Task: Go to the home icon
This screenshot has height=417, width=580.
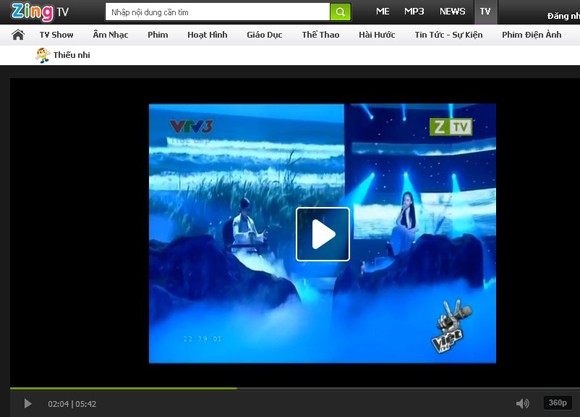Action: click(18, 35)
